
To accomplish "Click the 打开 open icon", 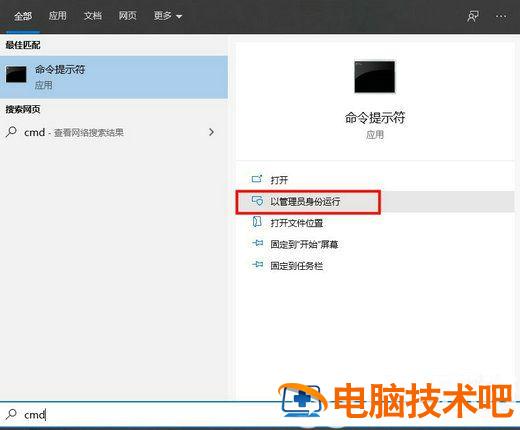I will pos(257,179).
